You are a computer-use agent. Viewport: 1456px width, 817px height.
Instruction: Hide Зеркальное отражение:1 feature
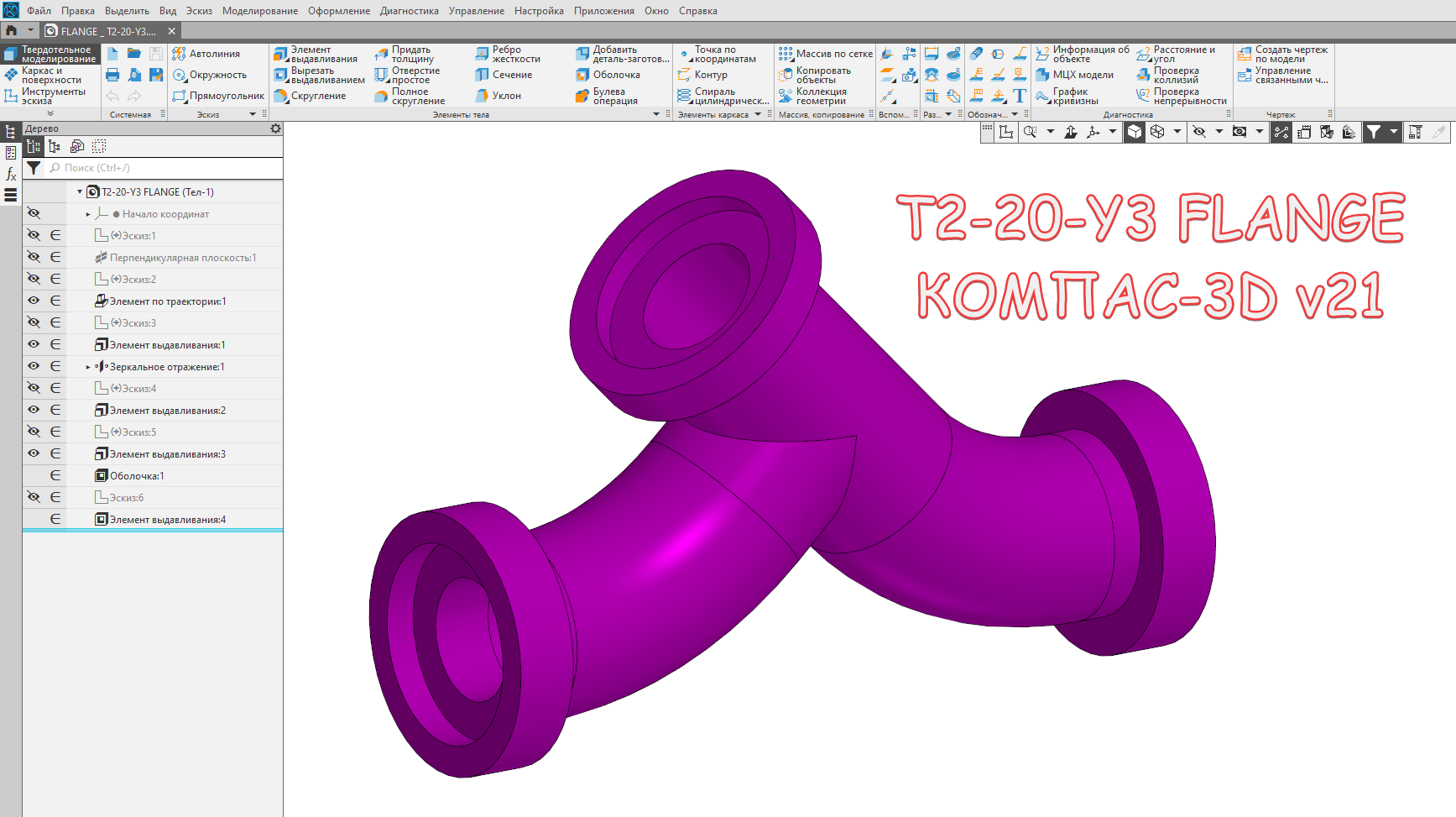point(34,366)
